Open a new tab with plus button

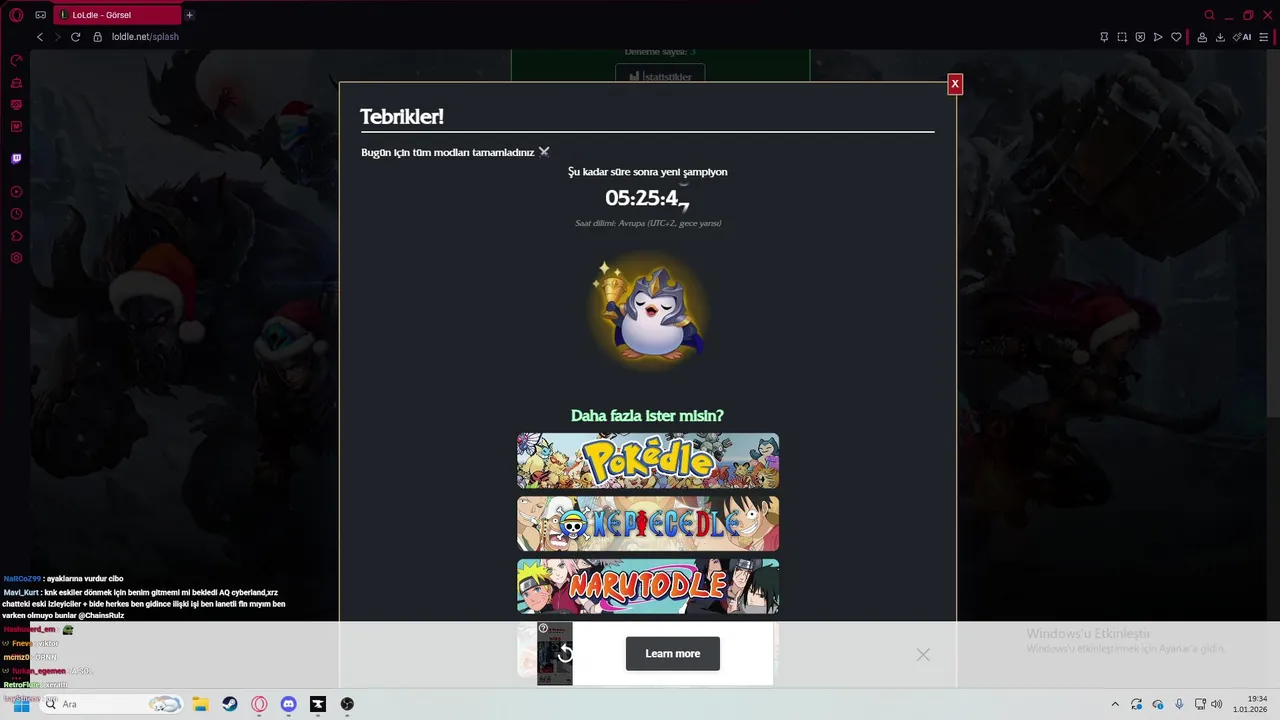[189, 15]
